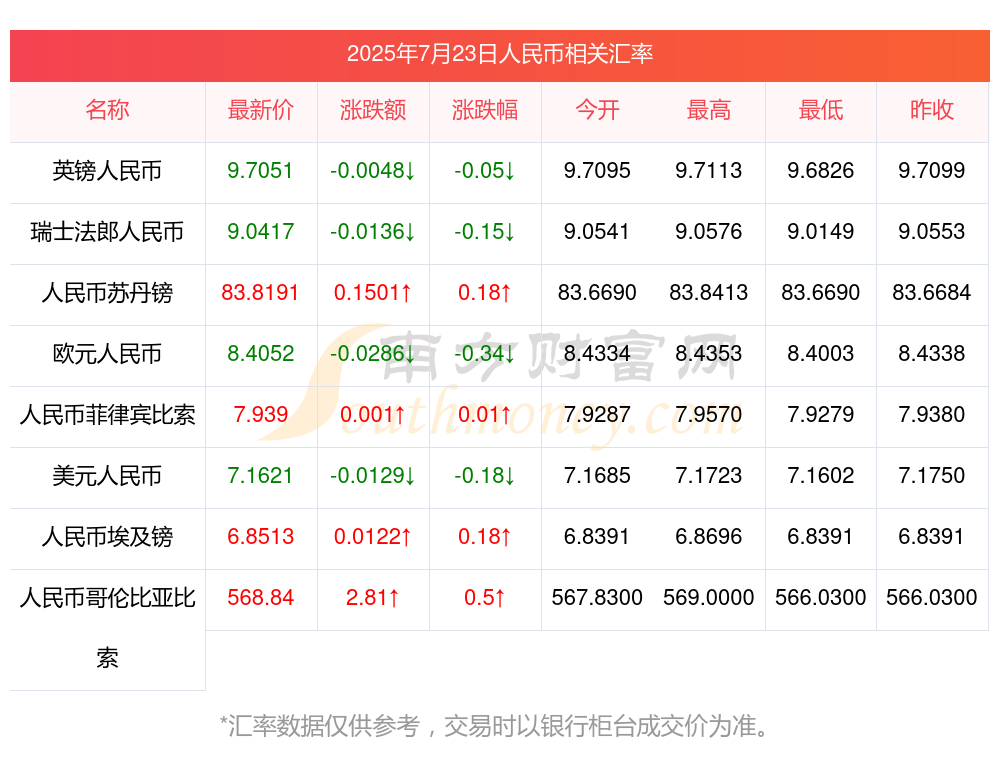Screen dimensions: 1000x757
Task: Click the '最高' column header
Action: (709, 110)
